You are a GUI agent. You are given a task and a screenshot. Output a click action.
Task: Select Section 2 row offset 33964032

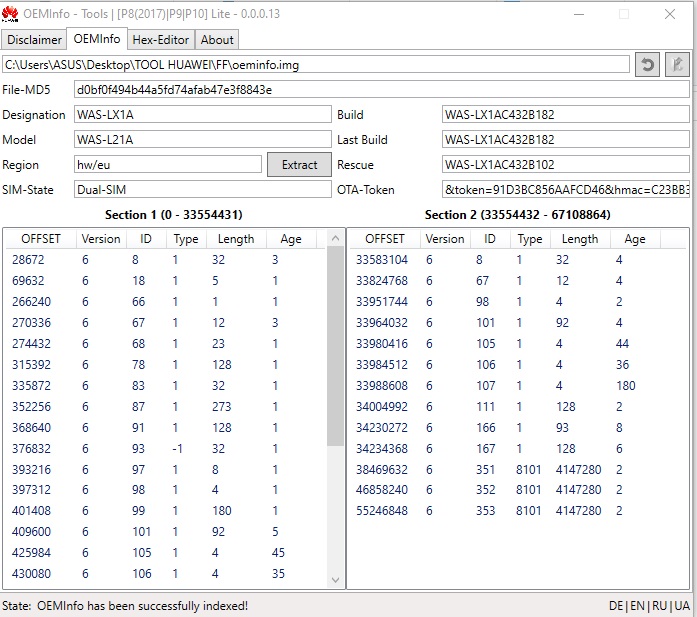[518, 322]
